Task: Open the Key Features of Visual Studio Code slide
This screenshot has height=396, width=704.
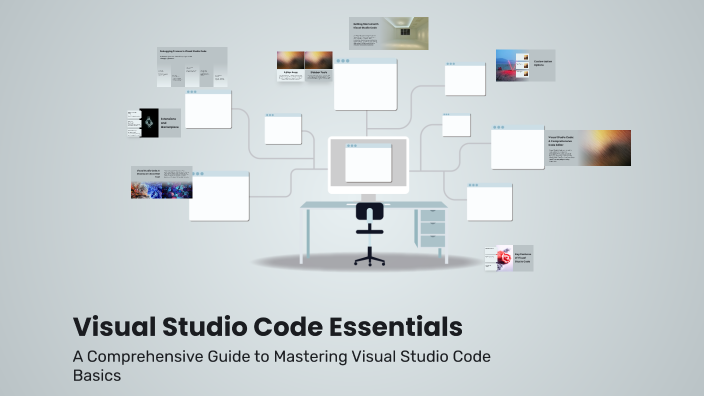Action: (509, 258)
